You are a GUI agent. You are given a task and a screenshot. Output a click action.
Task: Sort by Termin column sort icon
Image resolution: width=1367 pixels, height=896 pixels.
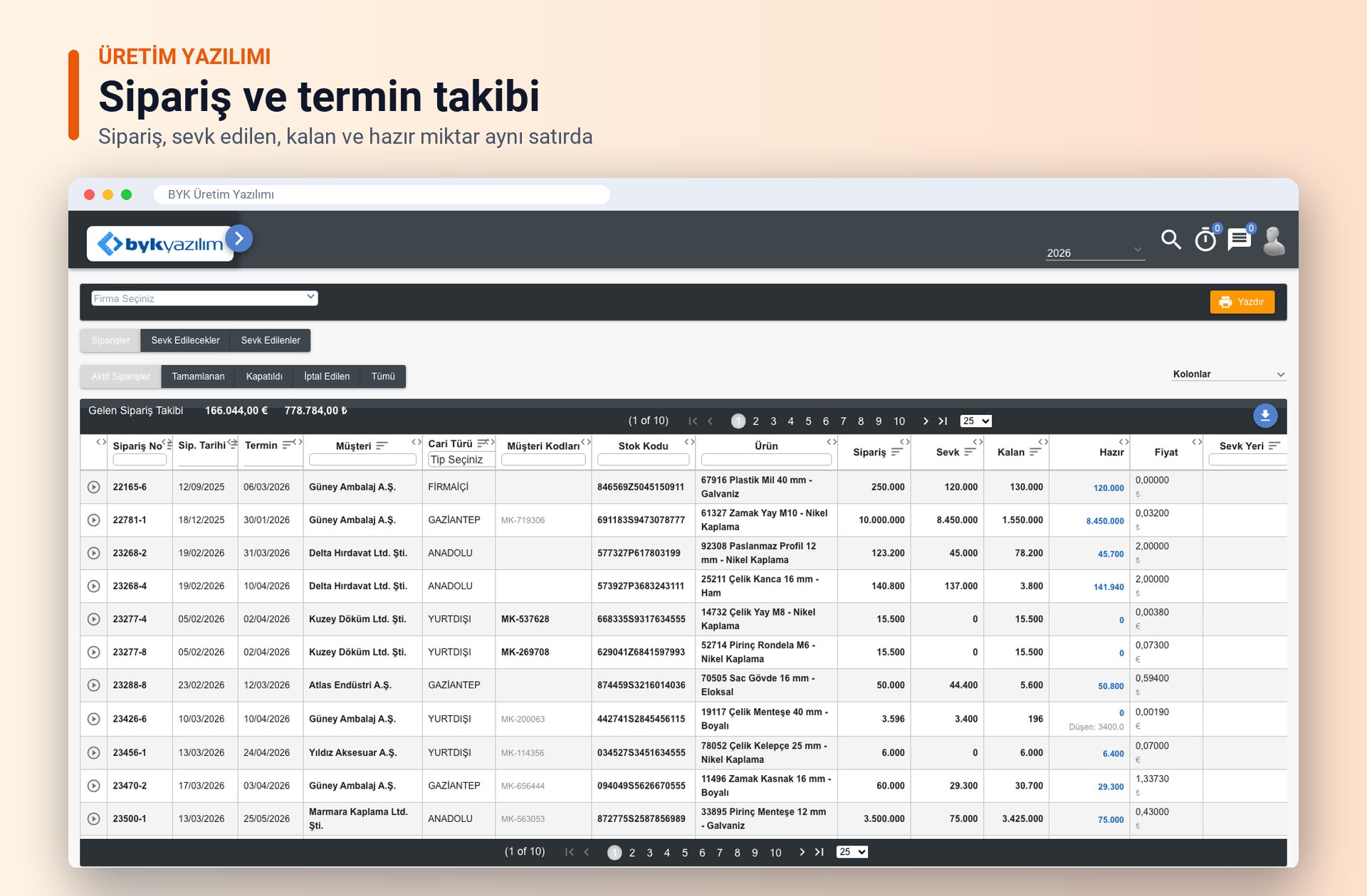coord(288,445)
